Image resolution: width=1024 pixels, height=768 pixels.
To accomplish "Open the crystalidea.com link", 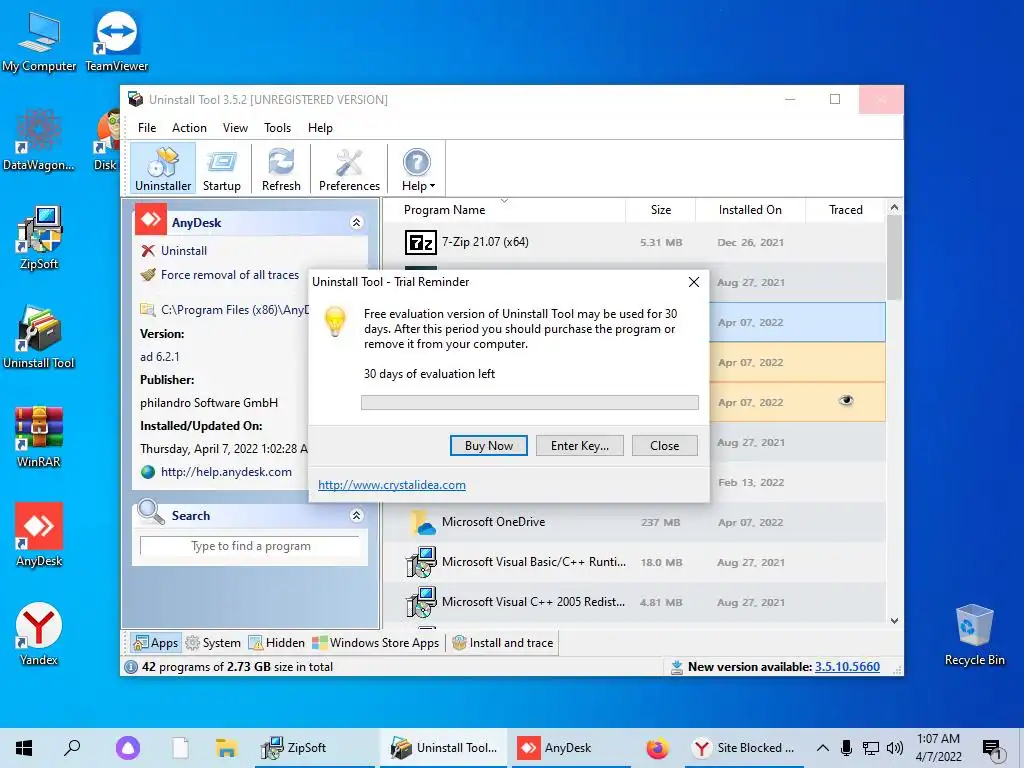I will coord(392,485).
